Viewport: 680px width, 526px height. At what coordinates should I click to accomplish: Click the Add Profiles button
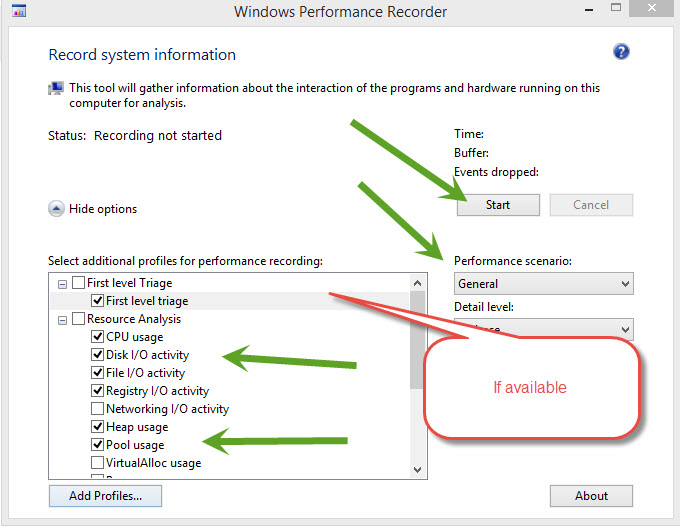point(105,496)
